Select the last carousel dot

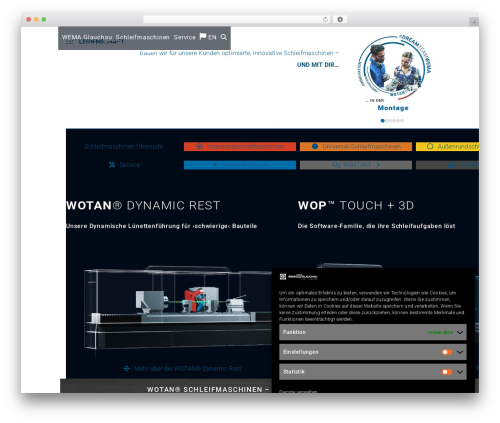[x=402, y=121]
